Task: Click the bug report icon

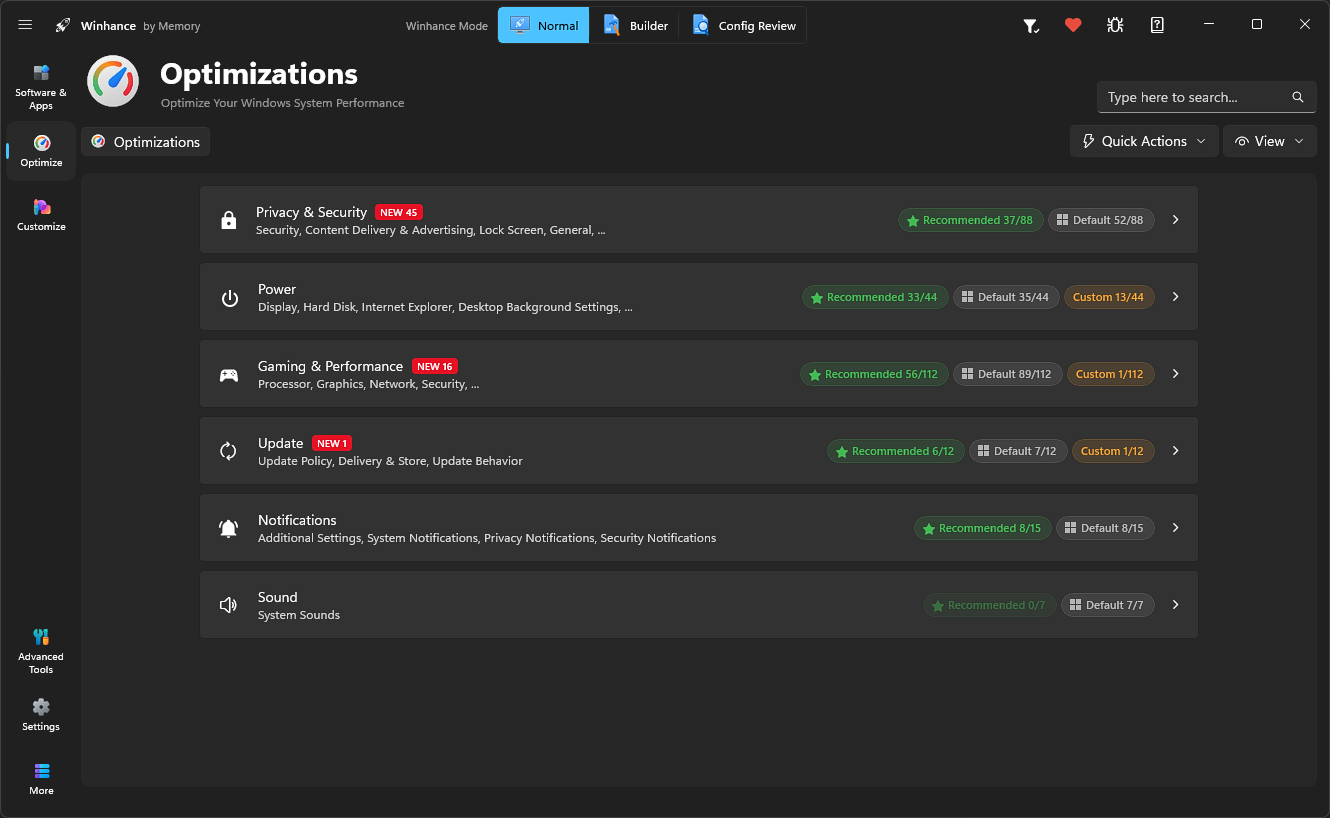Action: click(1115, 25)
